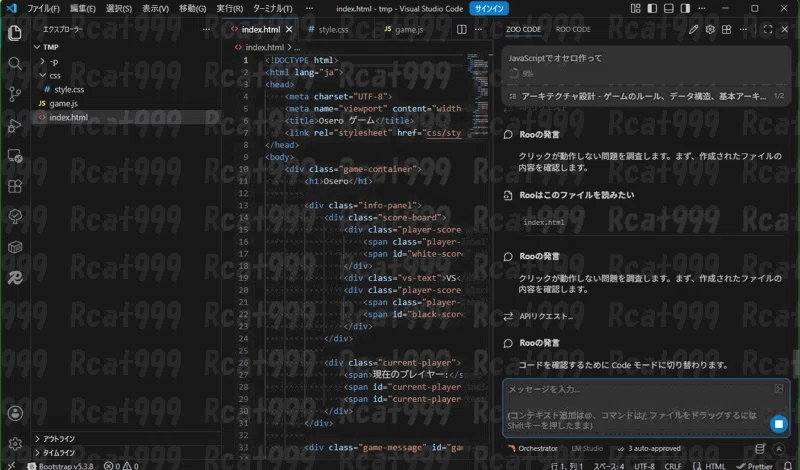This screenshot has width=800, height=470.
Task: Select game.js in the file tree
Action: [126, 104]
